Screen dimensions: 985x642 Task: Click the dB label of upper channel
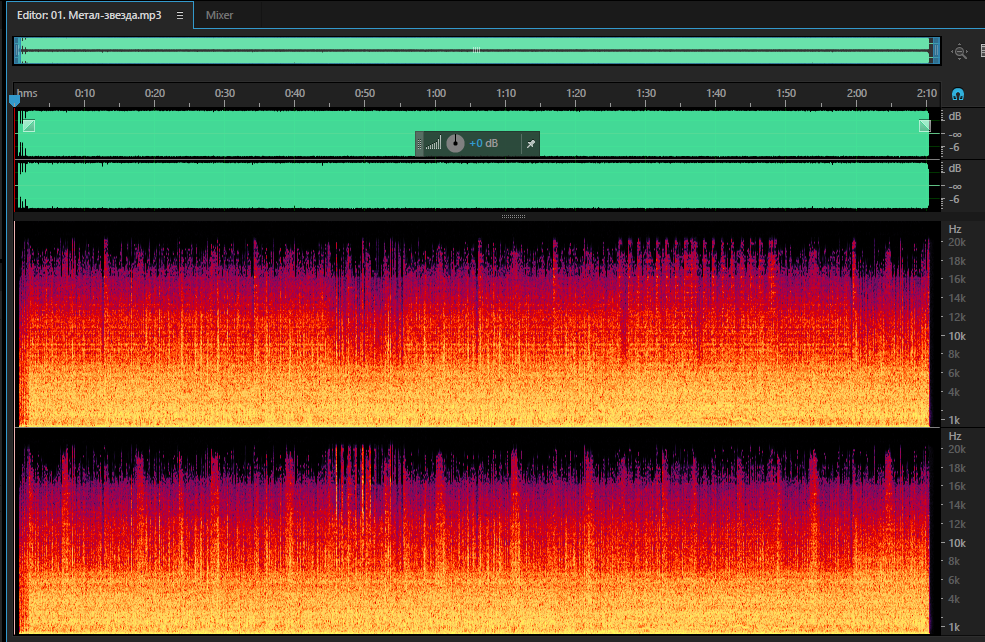click(x=955, y=116)
